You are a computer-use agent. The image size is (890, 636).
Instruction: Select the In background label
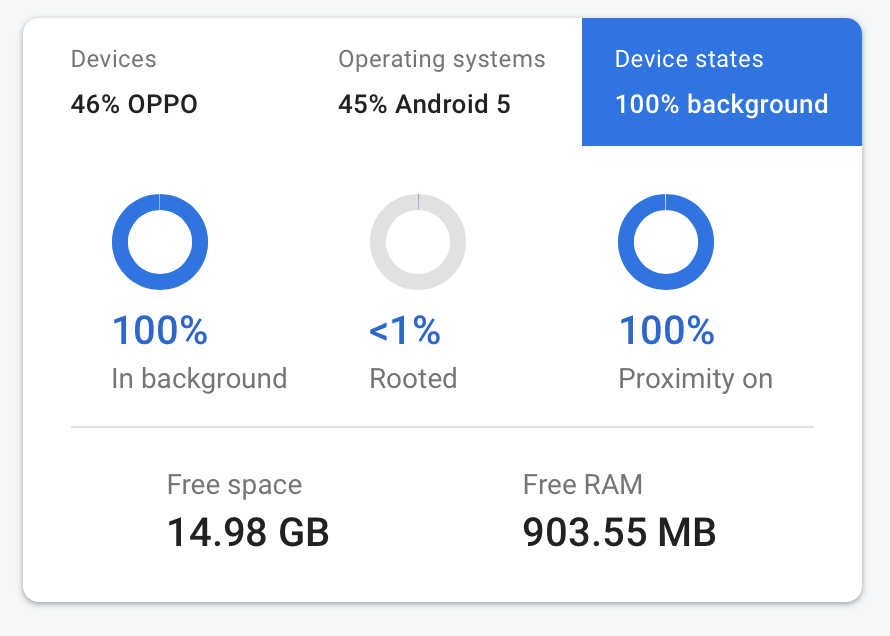(x=199, y=379)
